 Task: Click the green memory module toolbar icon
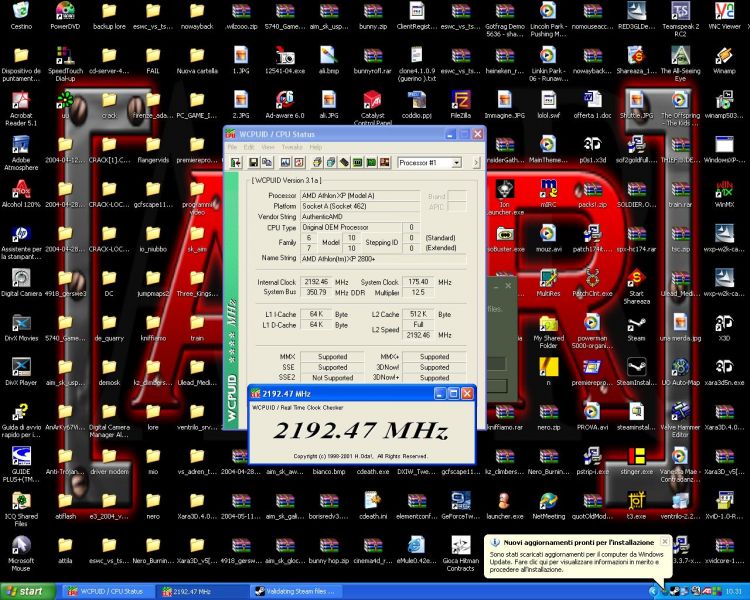coord(357,163)
